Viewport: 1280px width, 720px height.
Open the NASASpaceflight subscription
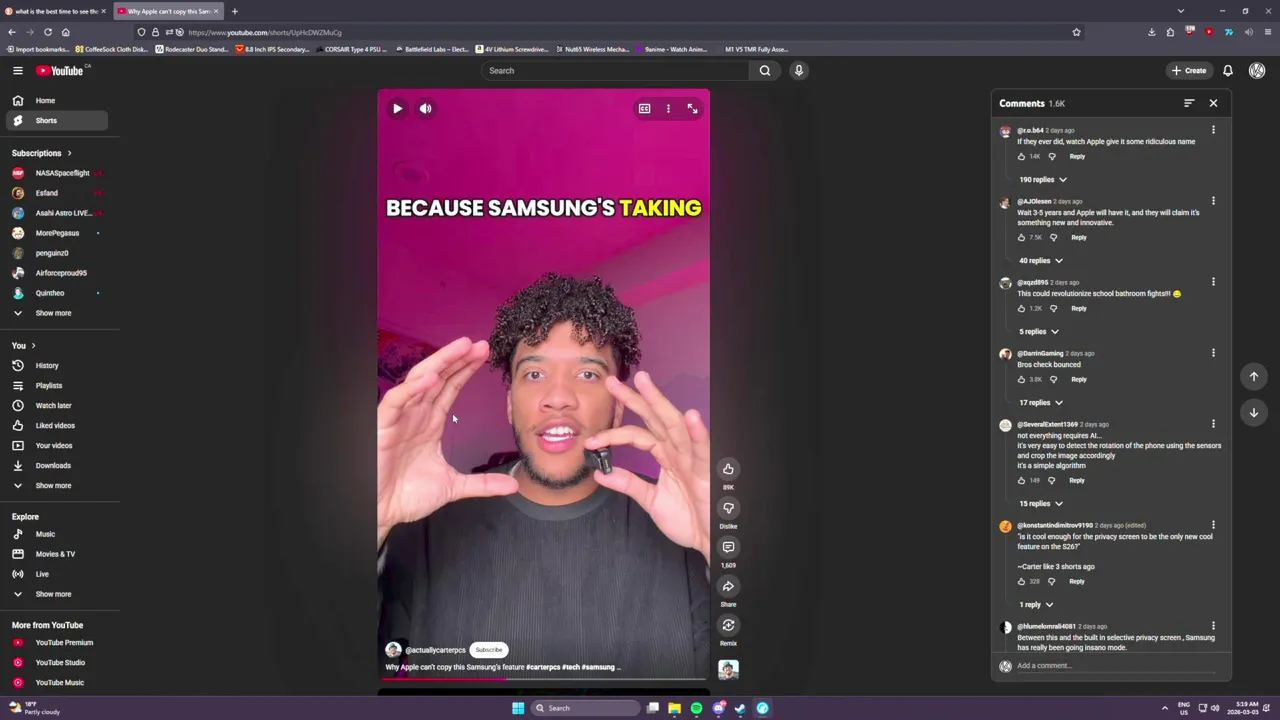(x=57, y=173)
